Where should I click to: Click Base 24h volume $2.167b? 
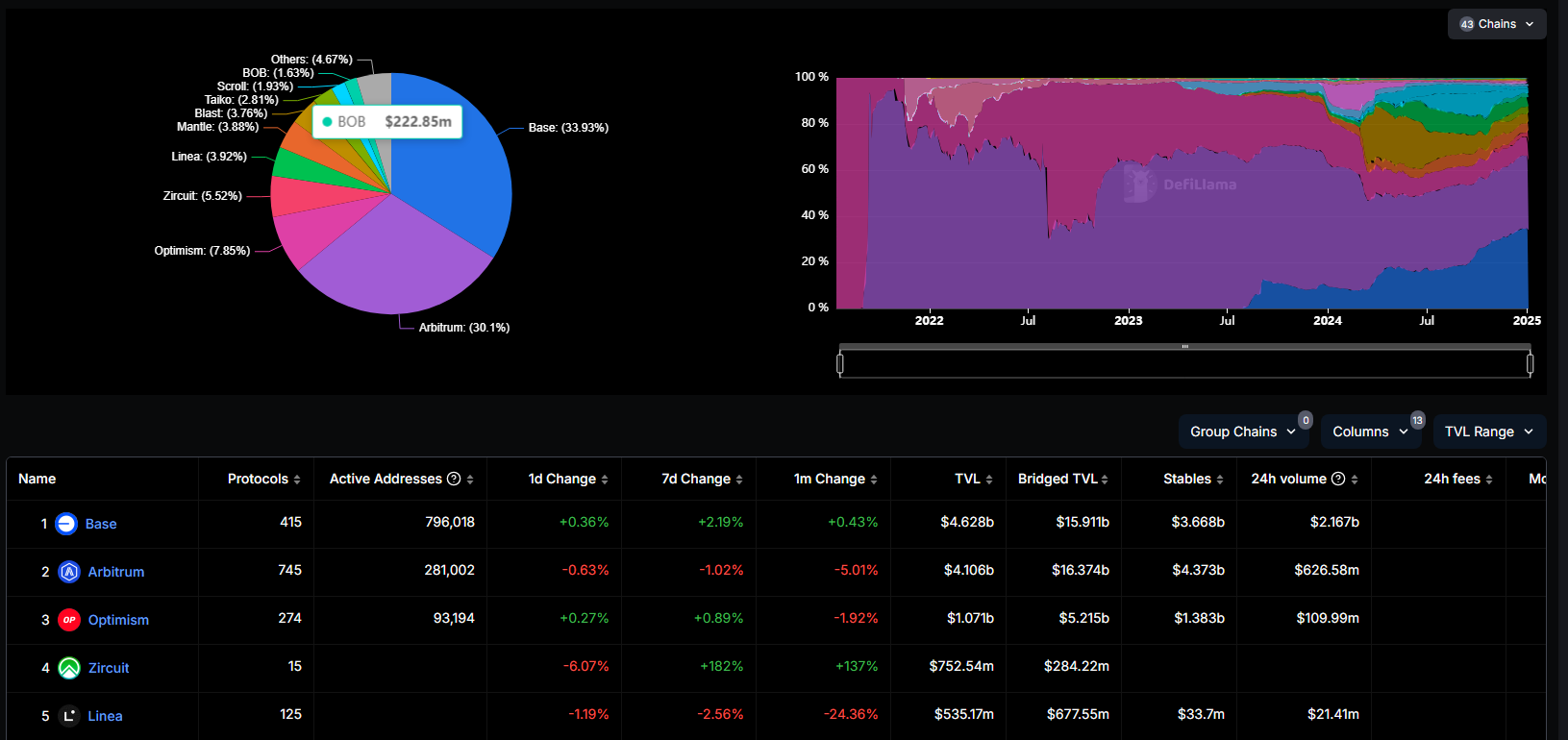click(1334, 522)
